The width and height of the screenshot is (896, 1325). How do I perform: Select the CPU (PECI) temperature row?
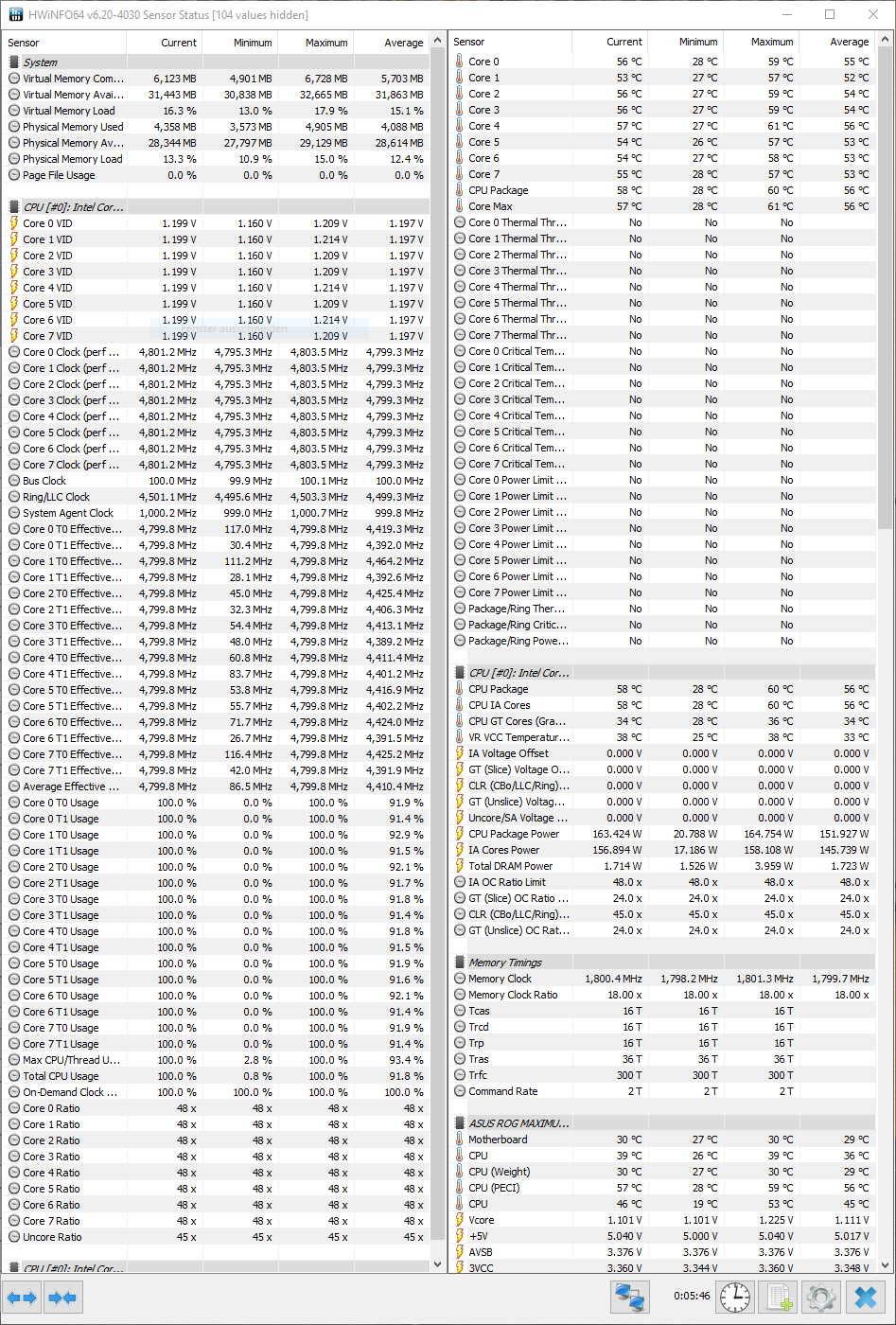663,1188
